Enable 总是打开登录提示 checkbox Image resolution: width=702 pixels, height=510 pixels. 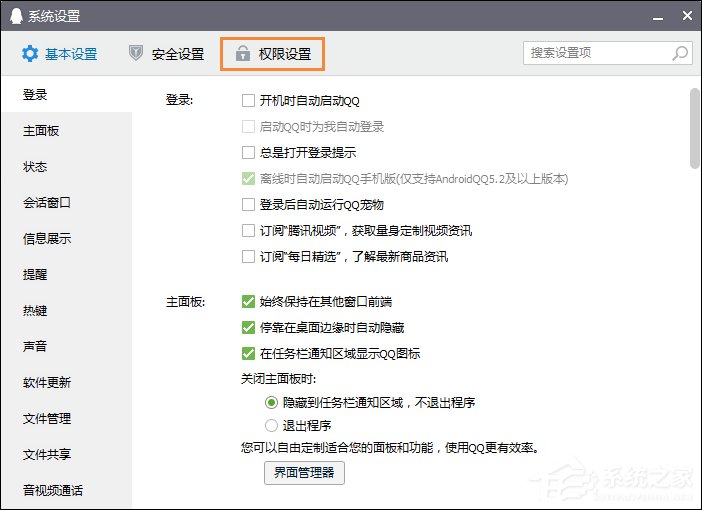(x=248, y=153)
